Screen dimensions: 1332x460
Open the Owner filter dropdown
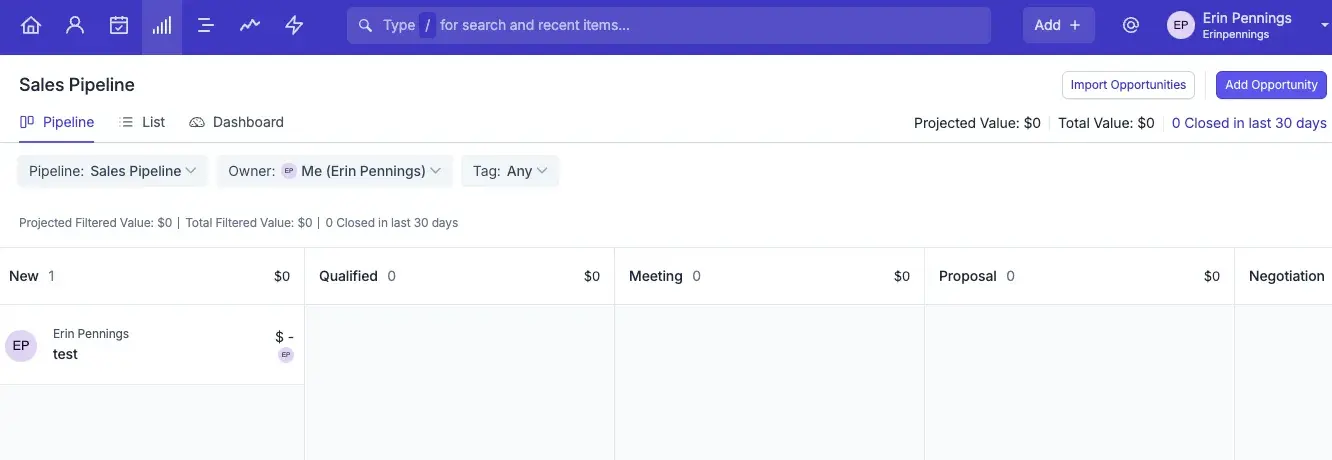(x=334, y=171)
